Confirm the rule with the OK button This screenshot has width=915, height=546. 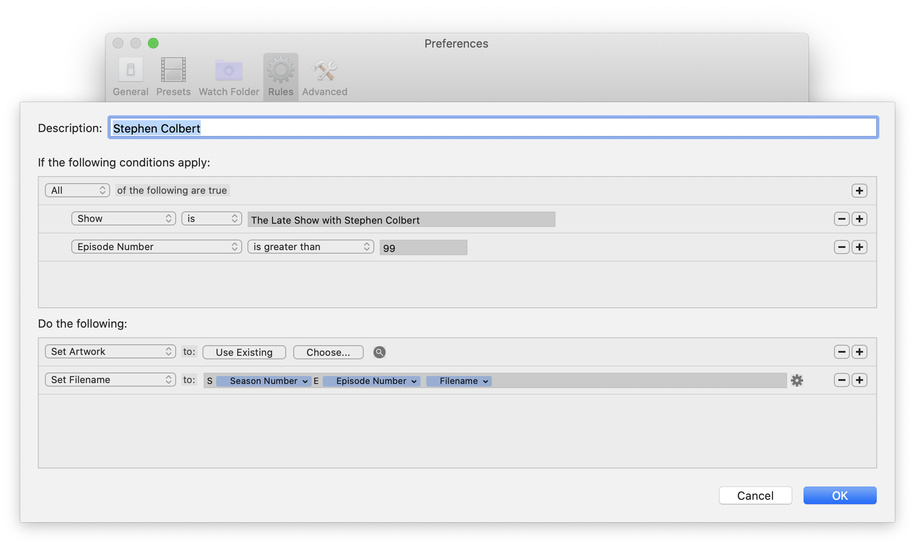[x=839, y=495]
